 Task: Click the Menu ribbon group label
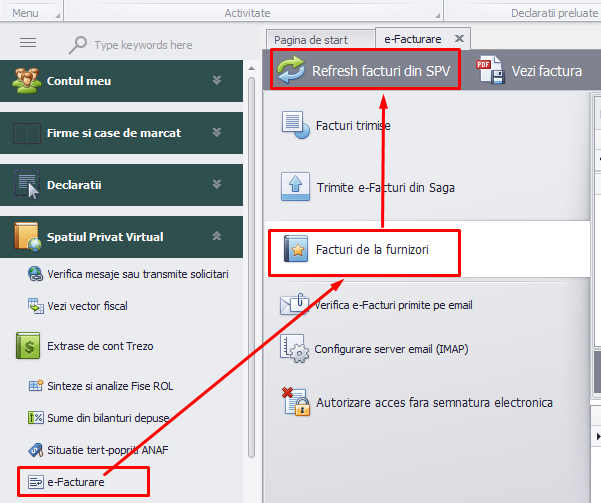25,13
